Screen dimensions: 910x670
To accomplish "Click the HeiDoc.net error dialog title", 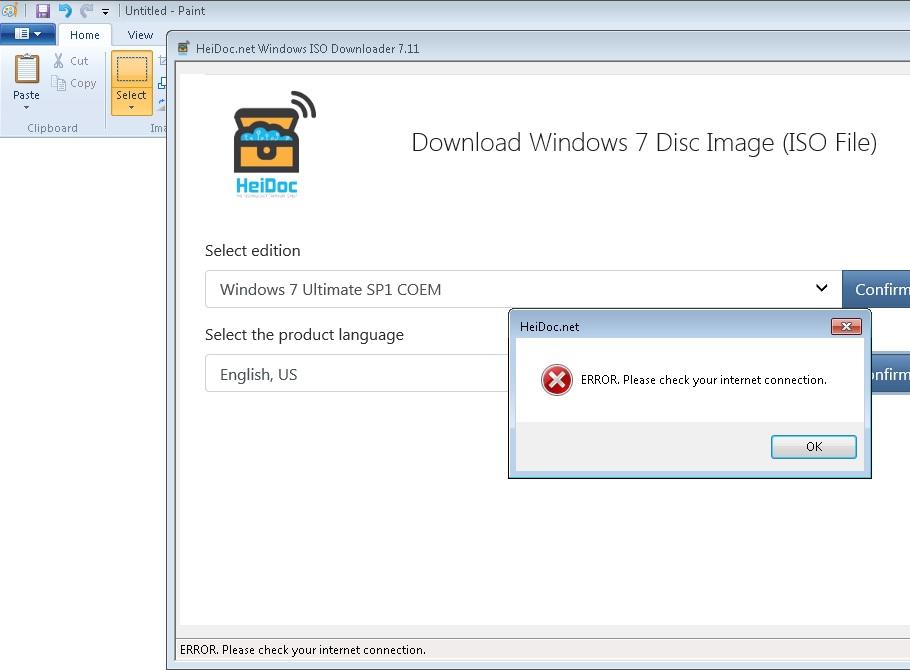I will tap(549, 327).
